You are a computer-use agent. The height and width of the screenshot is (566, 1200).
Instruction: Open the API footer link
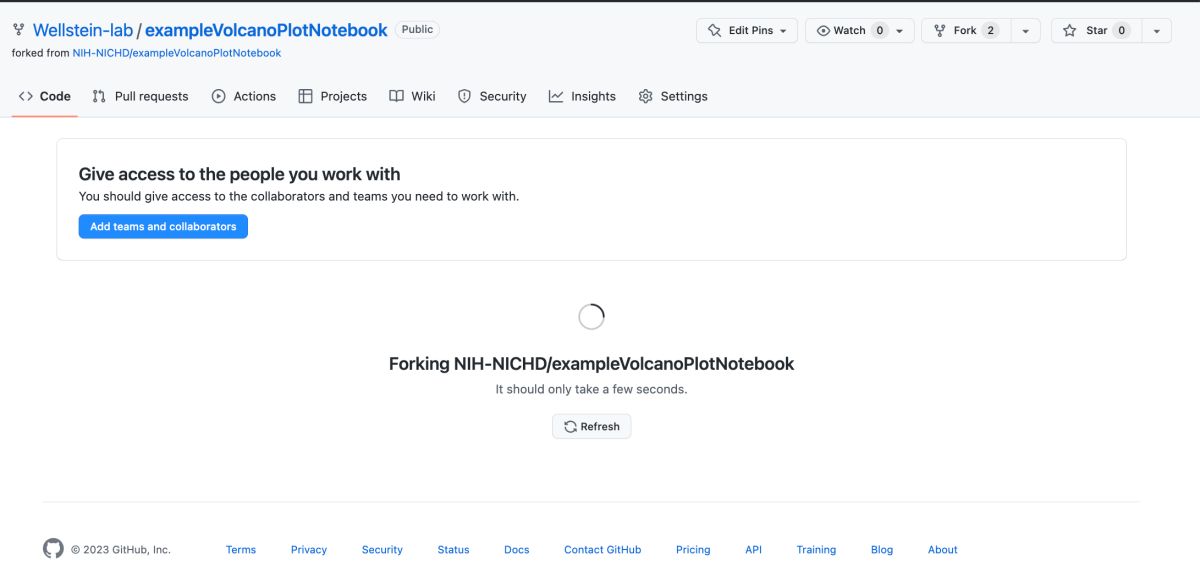pos(754,550)
